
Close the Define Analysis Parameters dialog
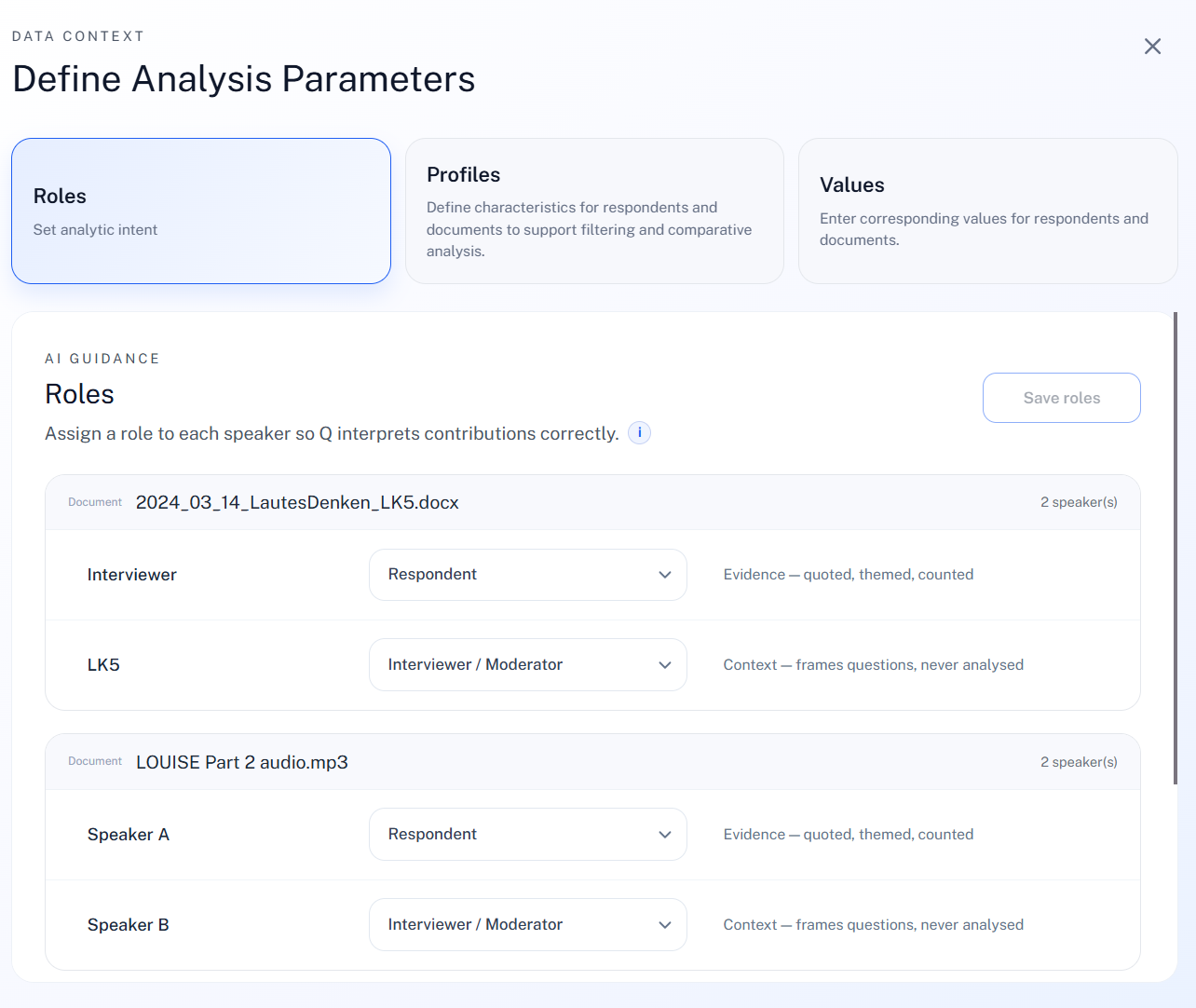click(x=1152, y=47)
